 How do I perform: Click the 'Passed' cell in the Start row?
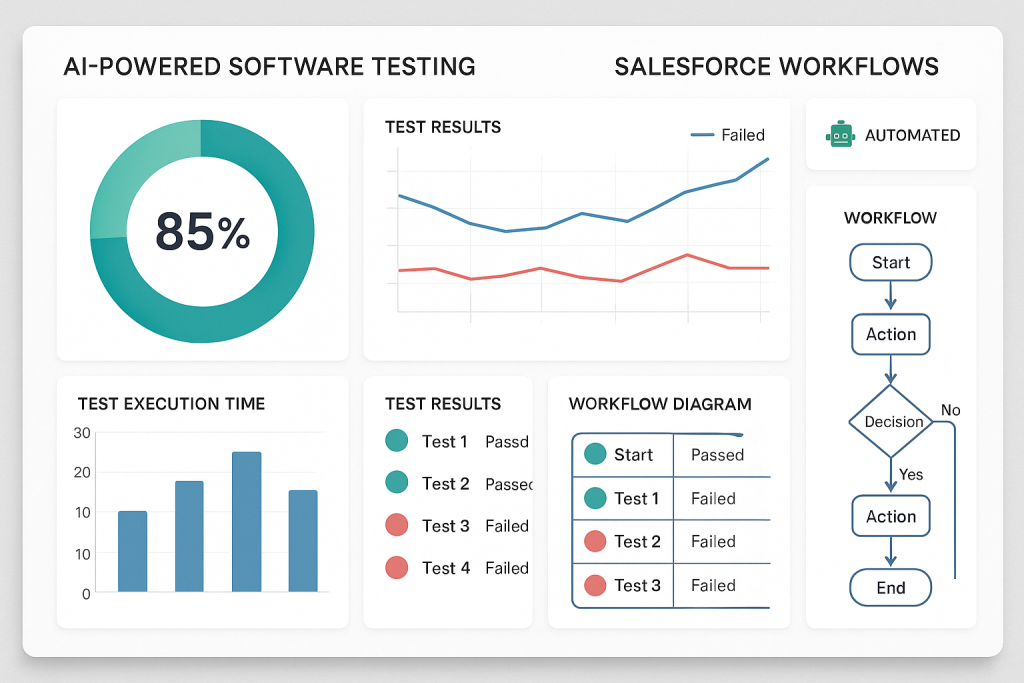pyautogui.click(x=717, y=454)
